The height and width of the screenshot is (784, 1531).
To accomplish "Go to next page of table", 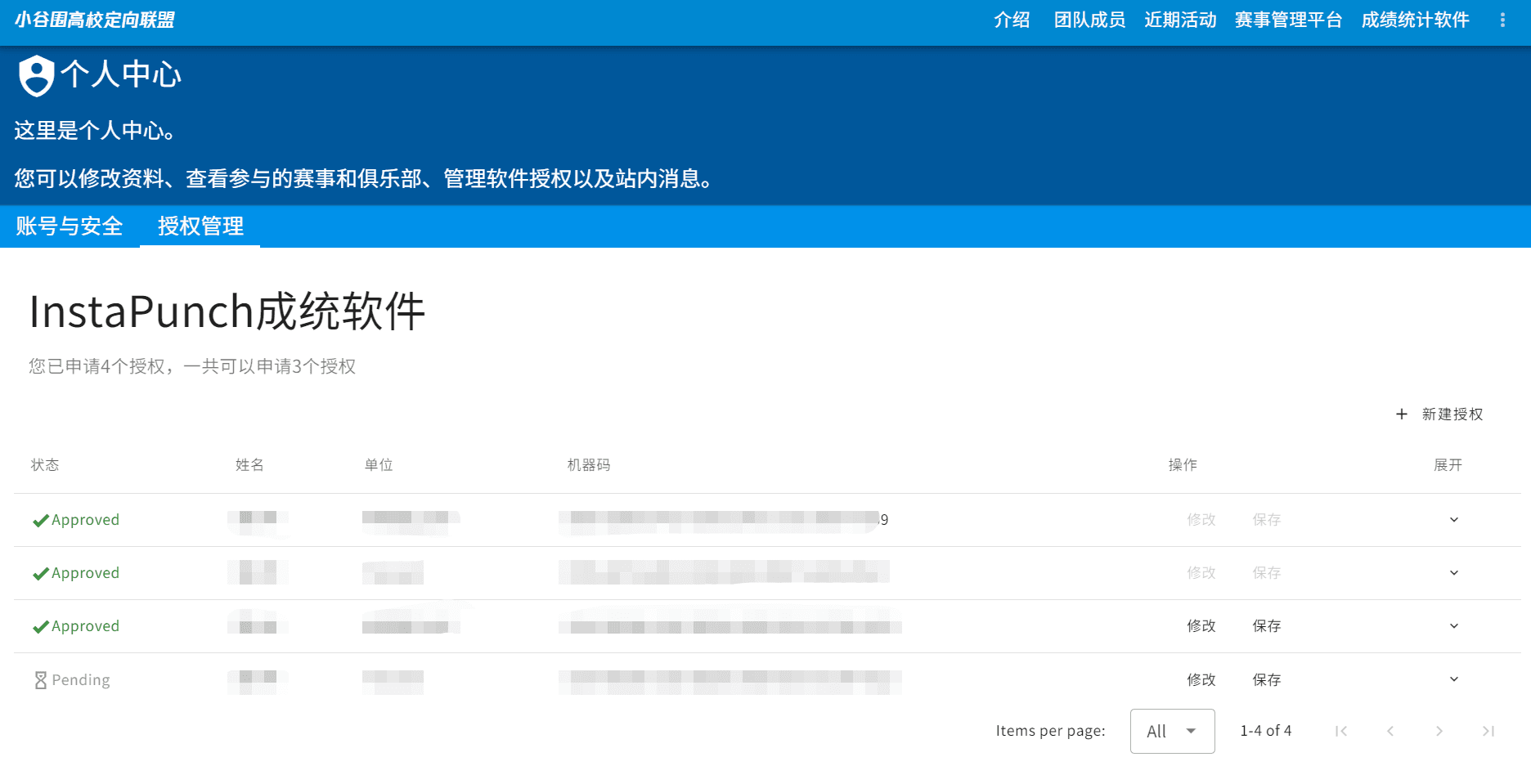I will pyautogui.click(x=1439, y=731).
